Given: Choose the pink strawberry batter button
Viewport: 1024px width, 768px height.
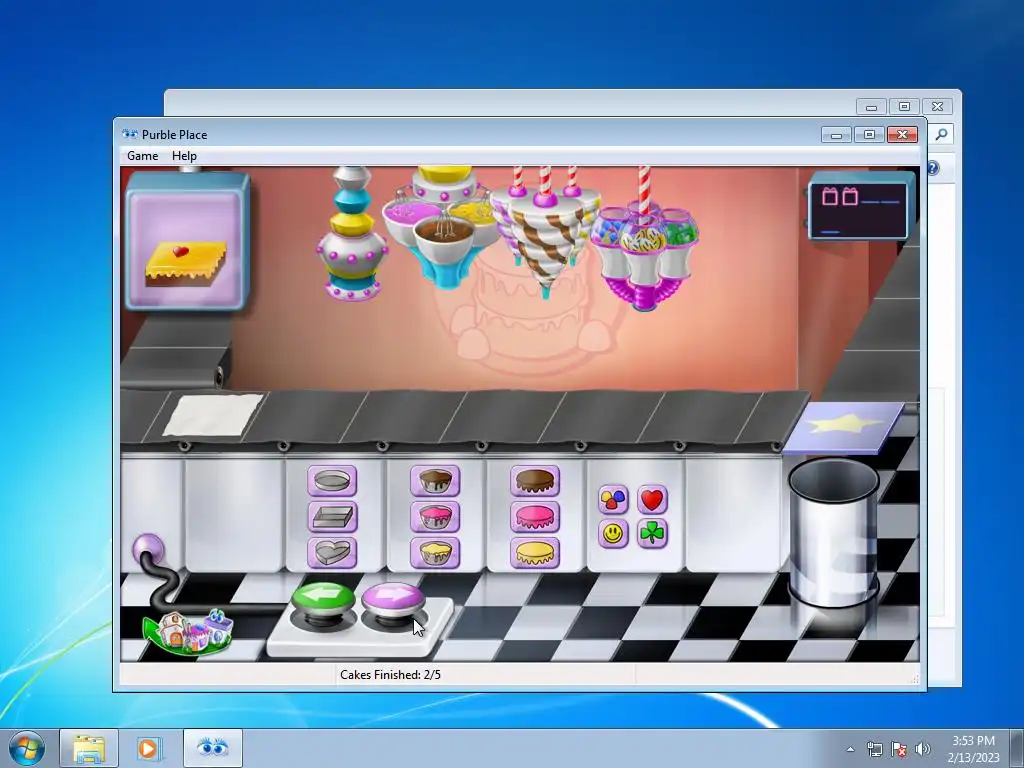Looking at the screenshot, I should click(x=435, y=517).
